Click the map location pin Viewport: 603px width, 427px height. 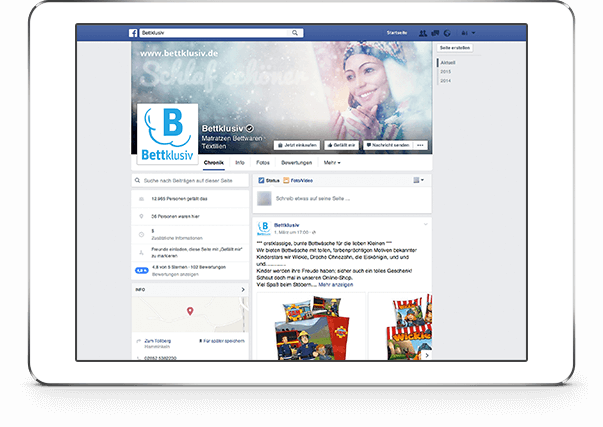190,311
